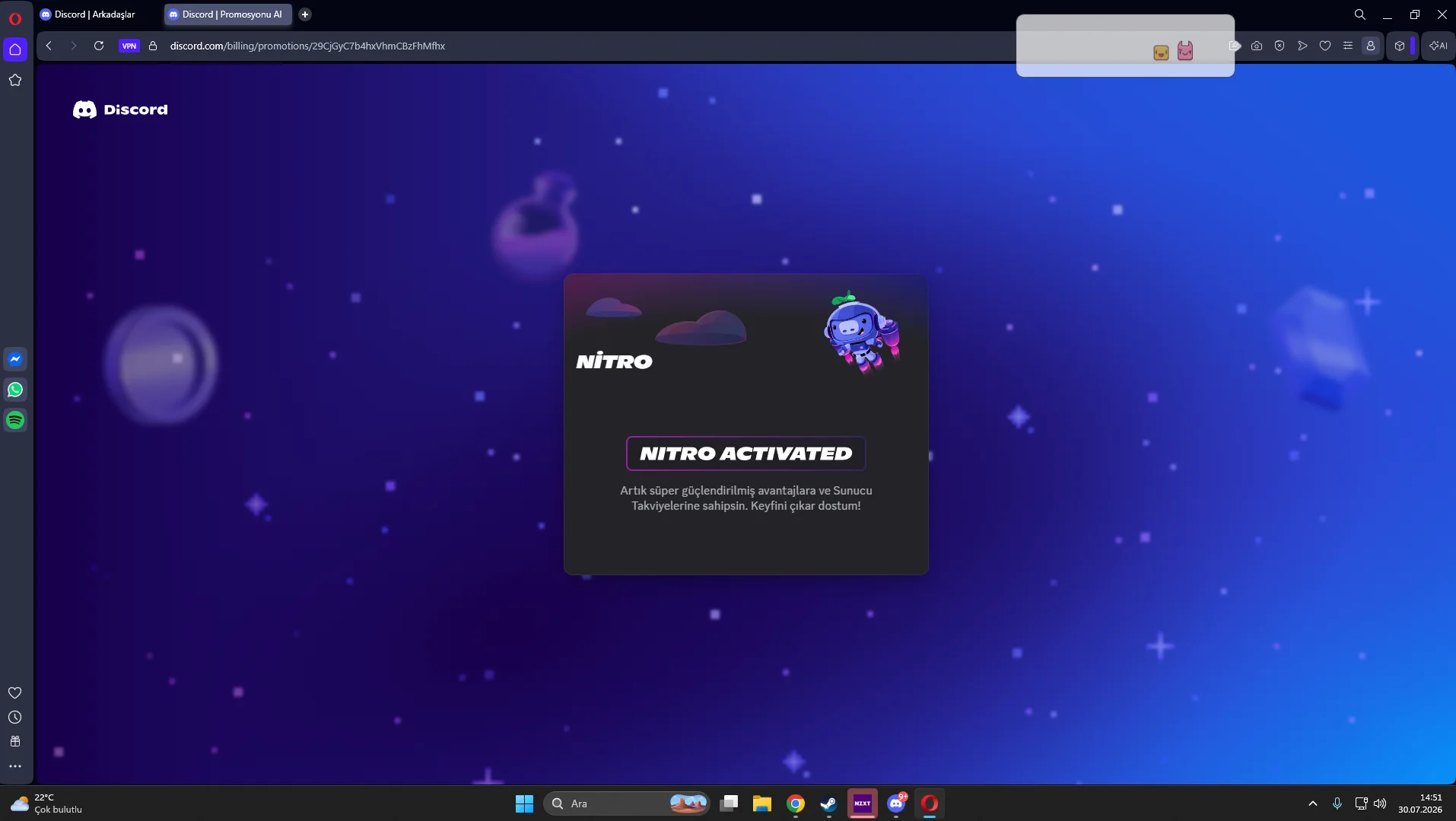Open Task View on the taskbar

pos(729,803)
